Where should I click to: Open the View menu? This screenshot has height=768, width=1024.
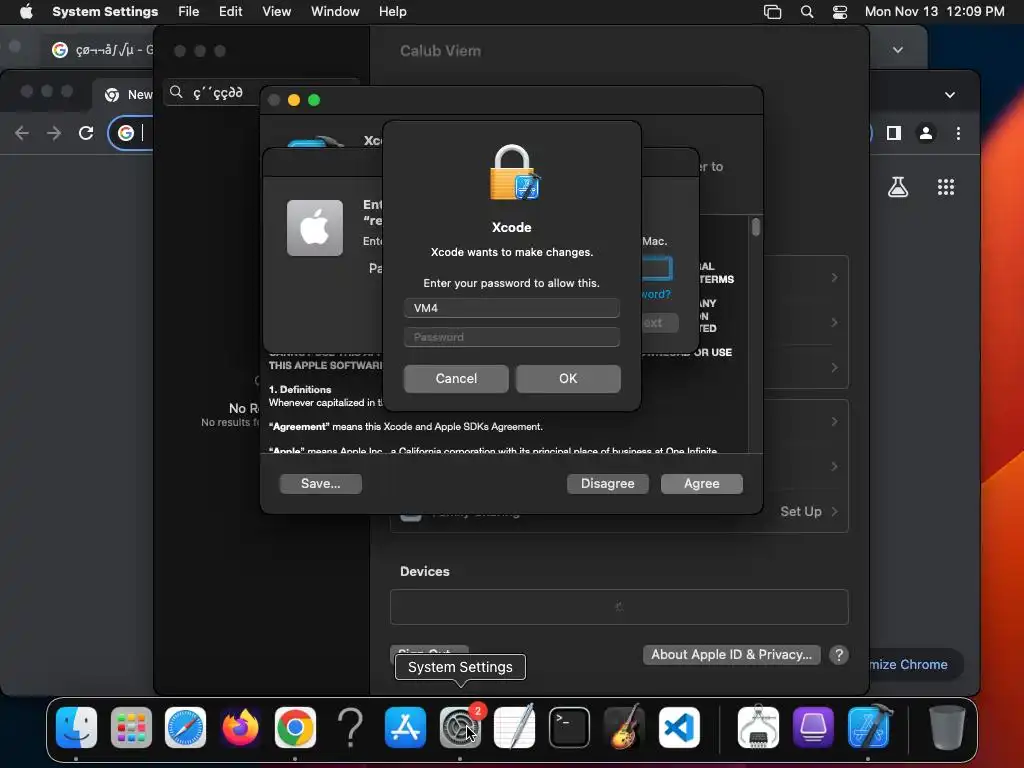coord(276,11)
